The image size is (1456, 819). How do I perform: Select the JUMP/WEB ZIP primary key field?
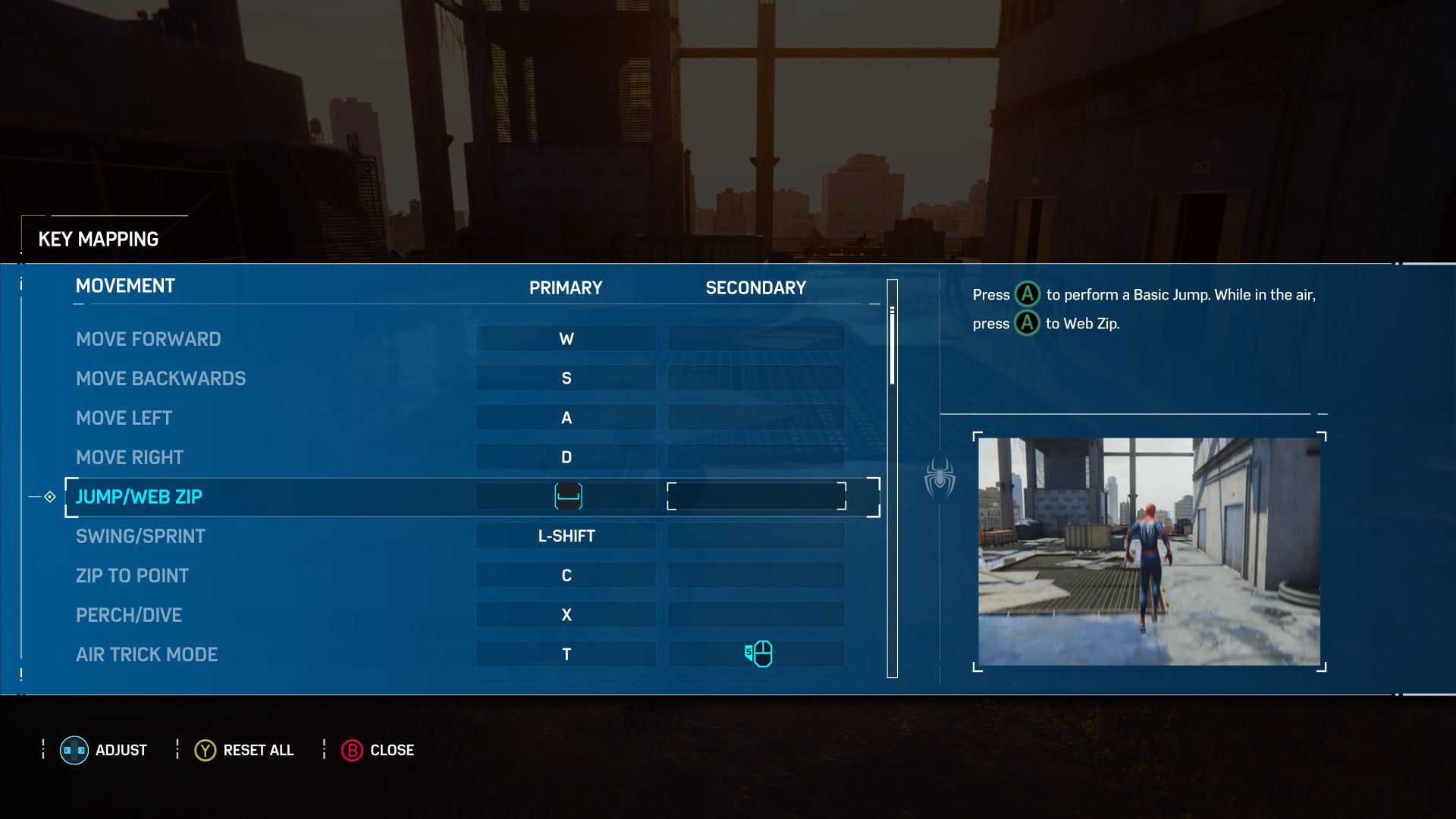pos(566,497)
